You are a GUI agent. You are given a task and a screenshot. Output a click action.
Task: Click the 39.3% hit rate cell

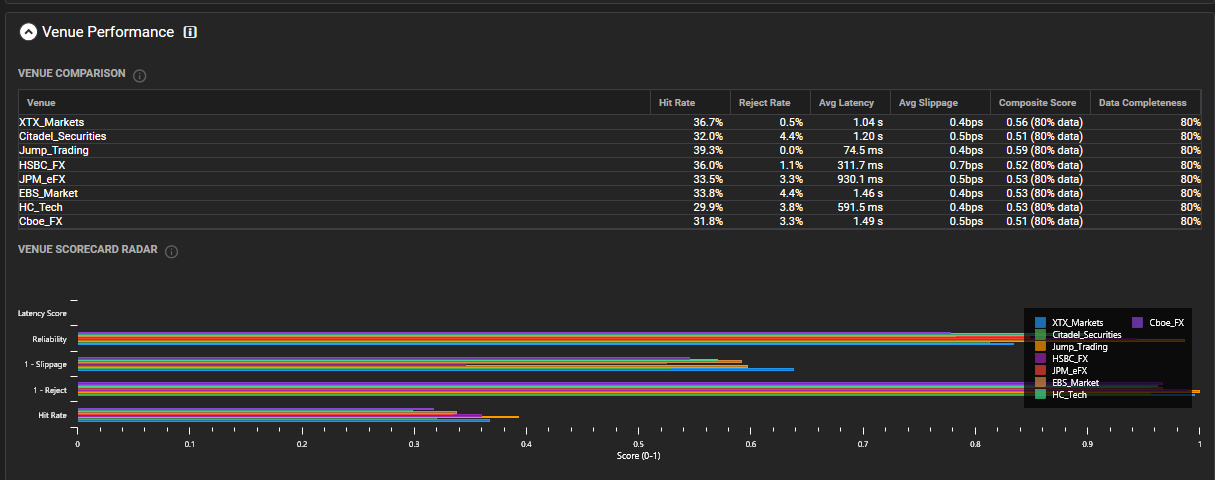(690, 150)
